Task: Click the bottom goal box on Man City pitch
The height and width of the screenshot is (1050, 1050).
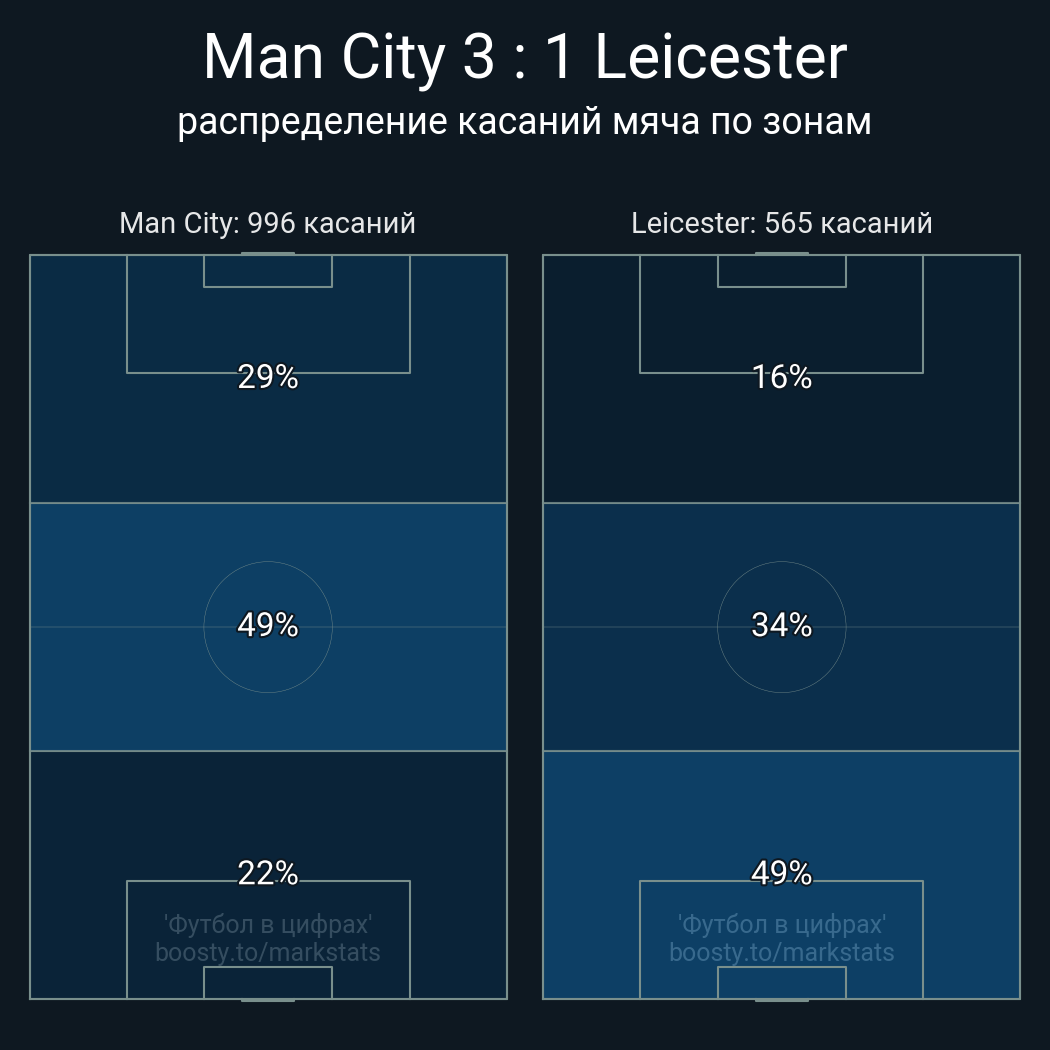Action: 267,983
